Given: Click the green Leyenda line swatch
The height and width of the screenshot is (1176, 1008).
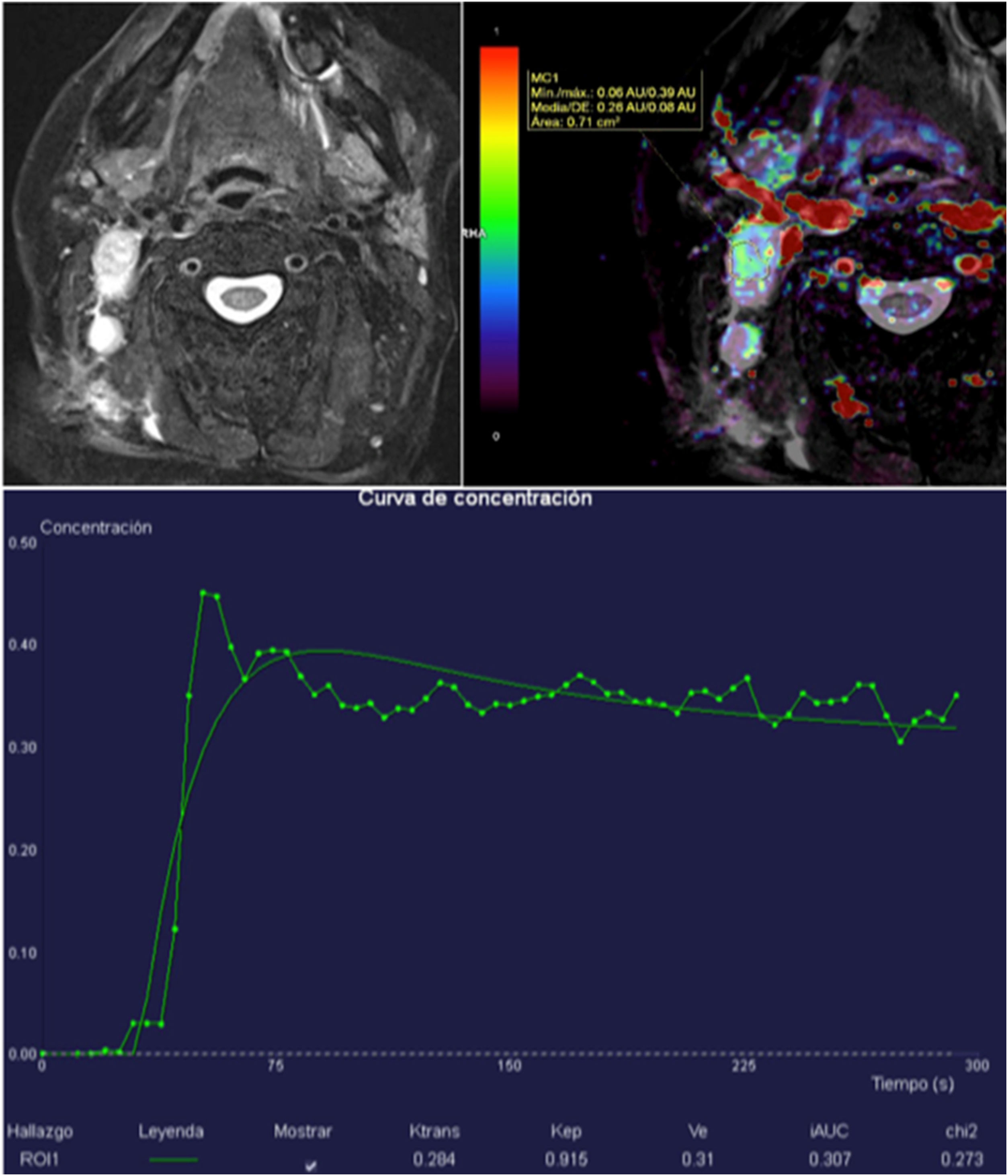Looking at the screenshot, I should coord(174,1160).
